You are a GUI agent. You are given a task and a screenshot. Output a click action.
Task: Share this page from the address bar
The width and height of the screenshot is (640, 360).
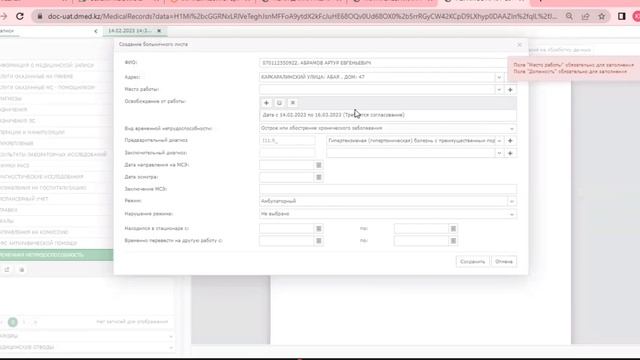point(585,16)
